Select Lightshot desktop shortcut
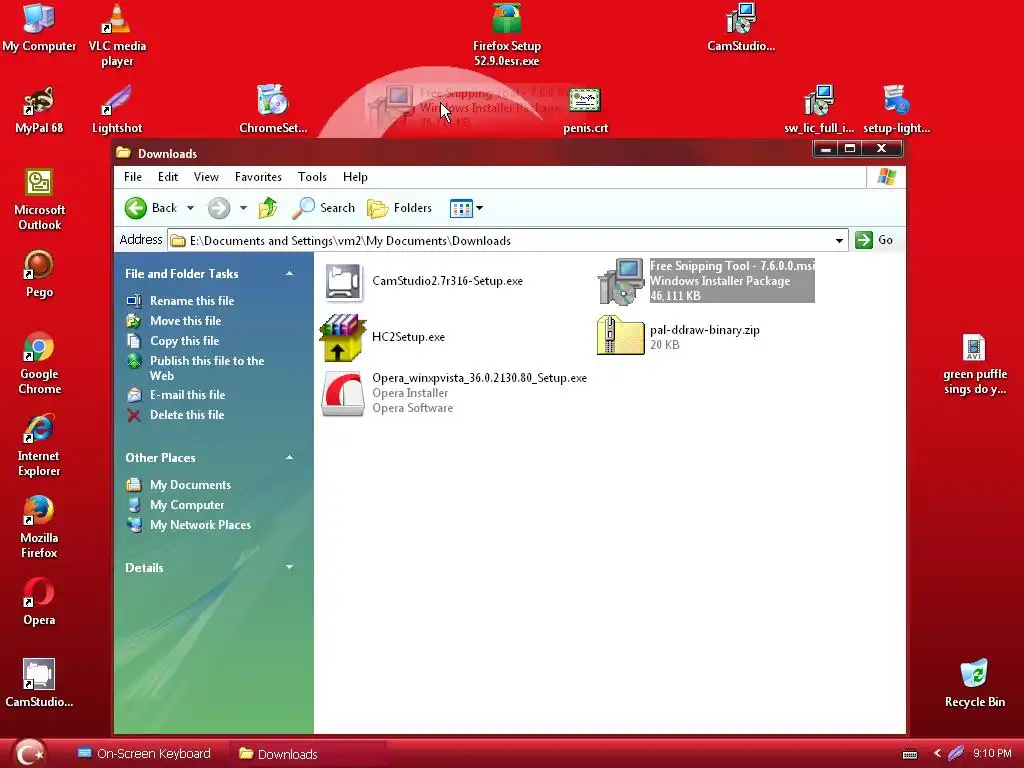This screenshot has width=1024, height=768. tap(117, 110)
